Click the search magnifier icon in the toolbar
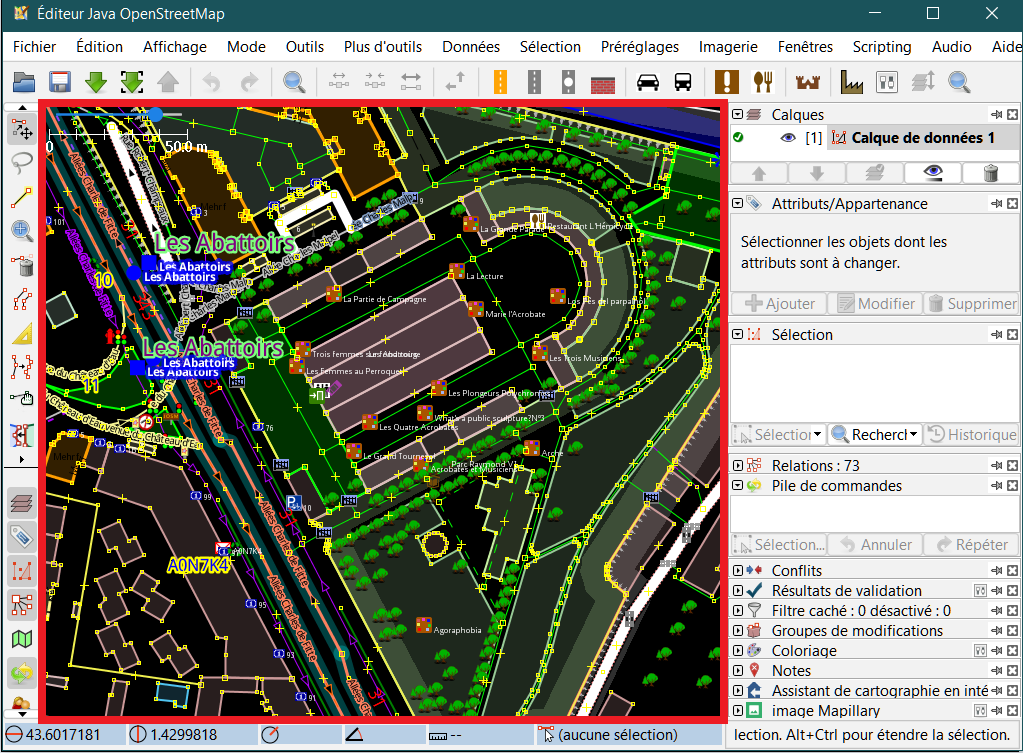1023x753 pixels. click(294, 82)
